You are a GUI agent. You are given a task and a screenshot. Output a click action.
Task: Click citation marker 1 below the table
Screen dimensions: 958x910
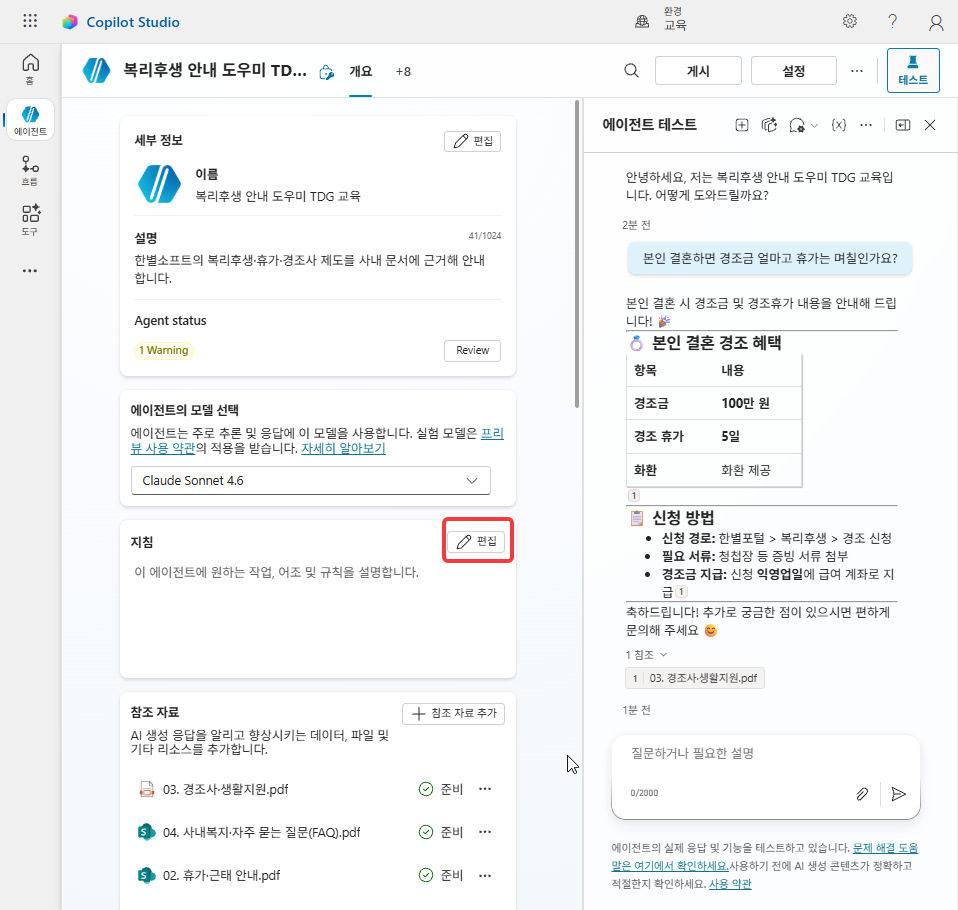click(634, 495)
